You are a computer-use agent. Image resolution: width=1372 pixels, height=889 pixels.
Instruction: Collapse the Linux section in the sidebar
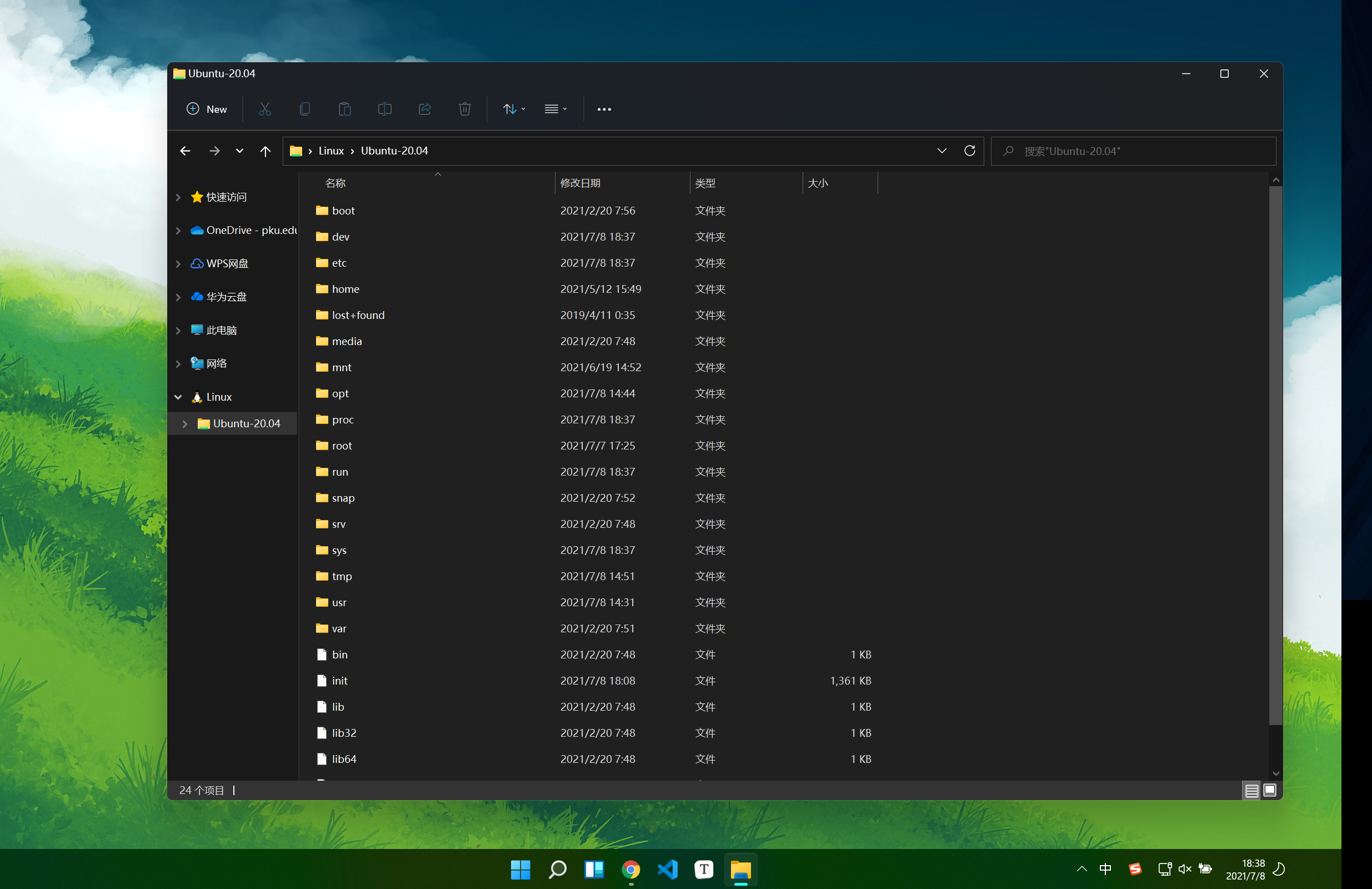(x=178, y=397)
